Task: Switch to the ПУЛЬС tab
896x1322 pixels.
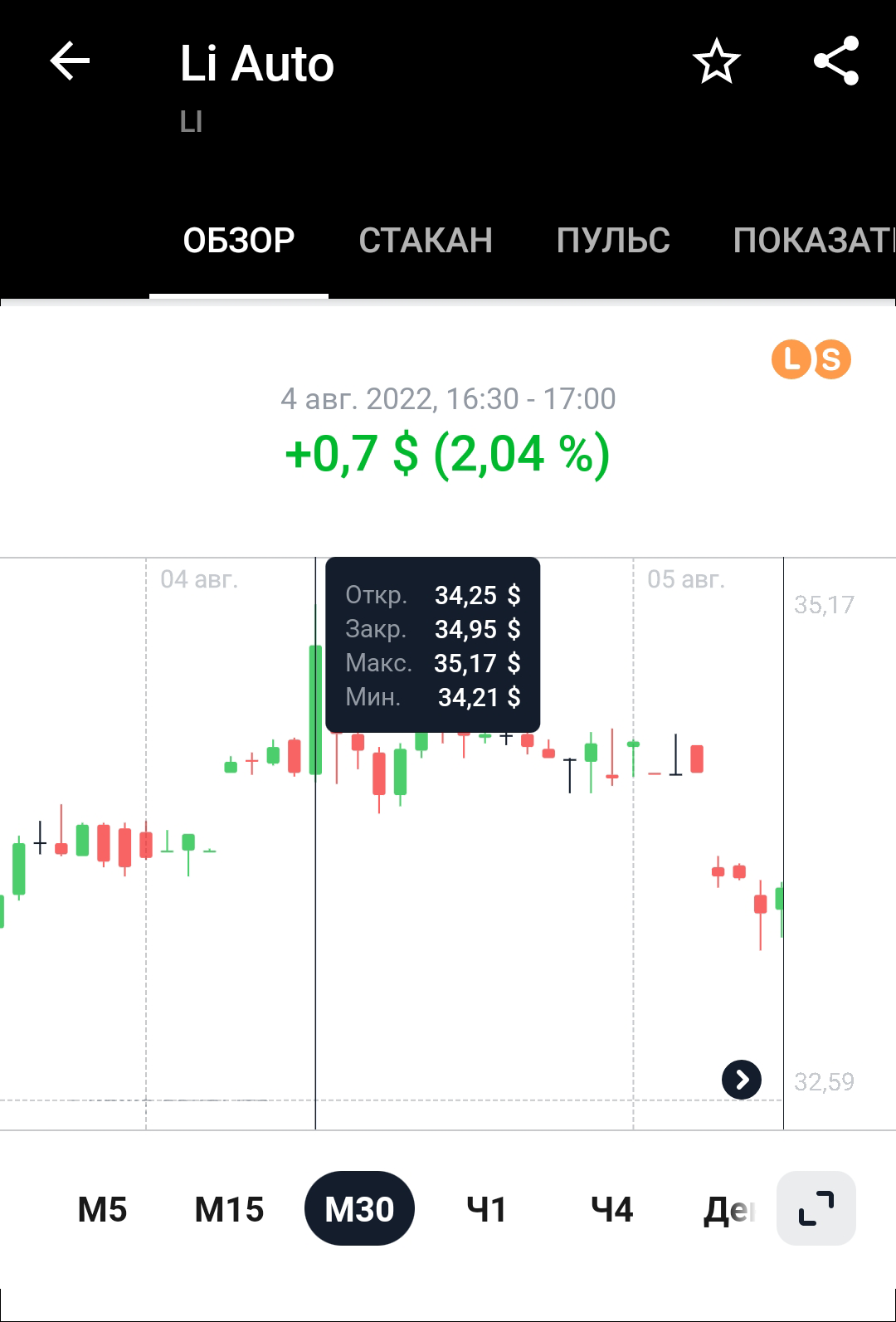Action: pyautogui.click(x=613, y=241)
